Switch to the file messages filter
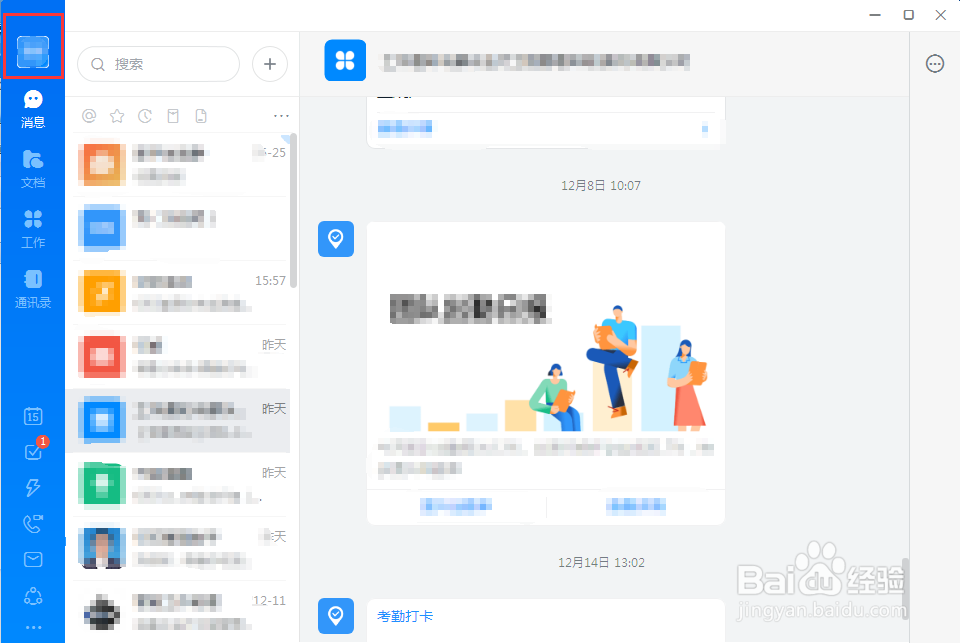Screen dimensions: 960x643 pyautogui.click(x=200, y=115)
